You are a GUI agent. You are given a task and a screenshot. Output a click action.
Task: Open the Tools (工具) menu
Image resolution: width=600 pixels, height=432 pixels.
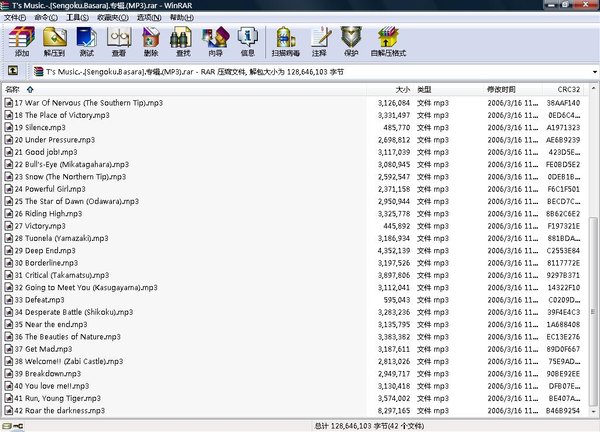tap(77, 17)
